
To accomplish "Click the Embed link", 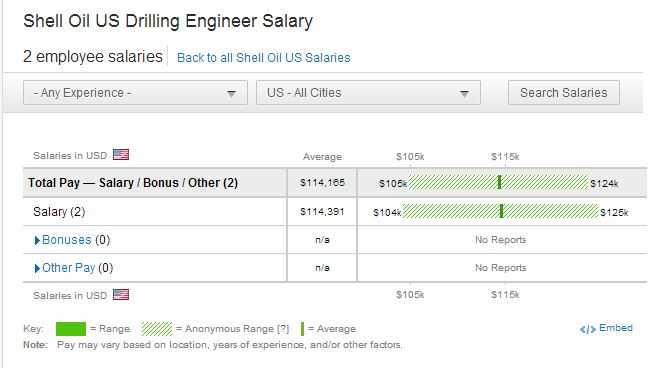I will (x=616, y=328).
